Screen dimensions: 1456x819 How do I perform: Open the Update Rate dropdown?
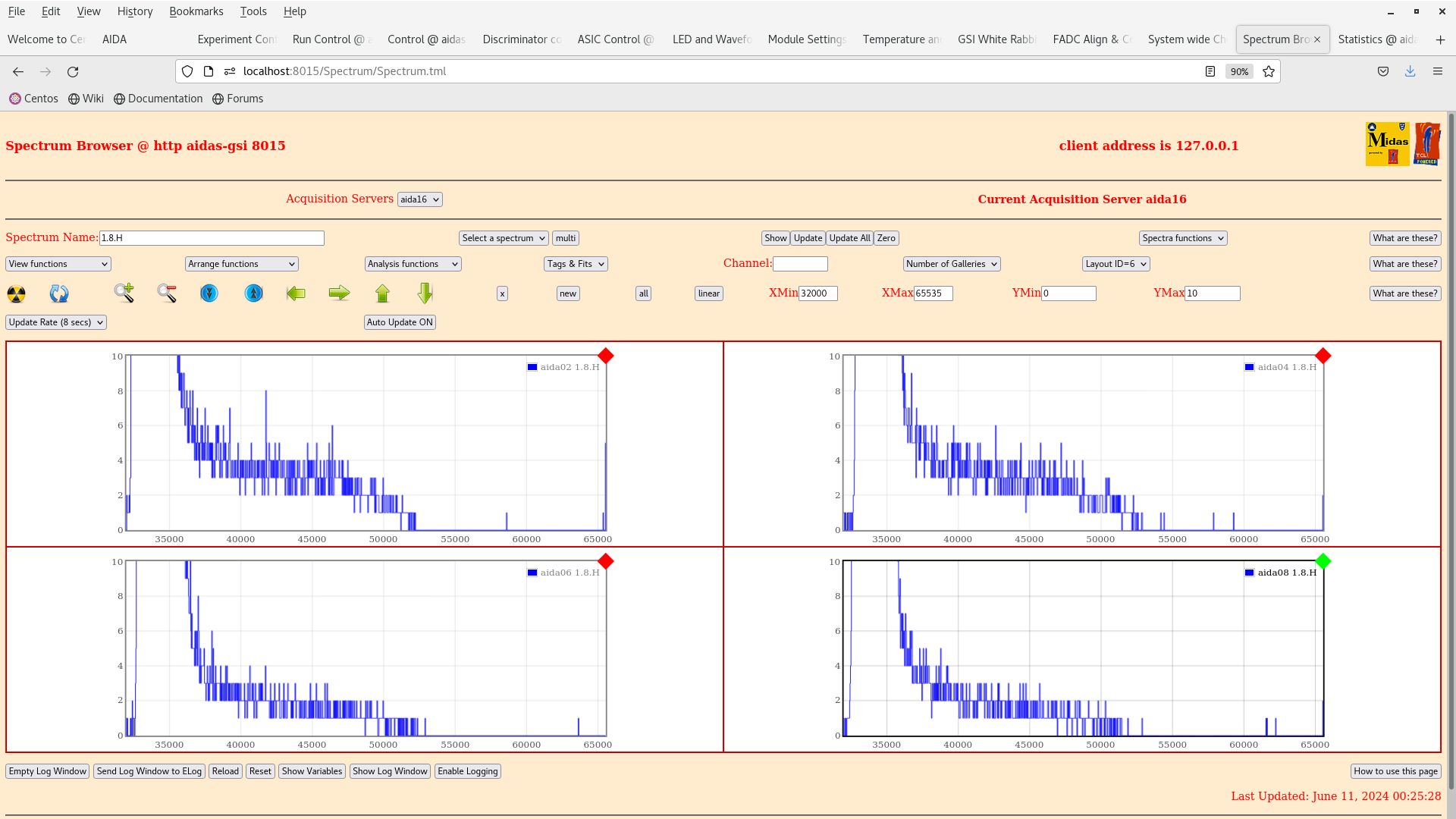point(56,322)
